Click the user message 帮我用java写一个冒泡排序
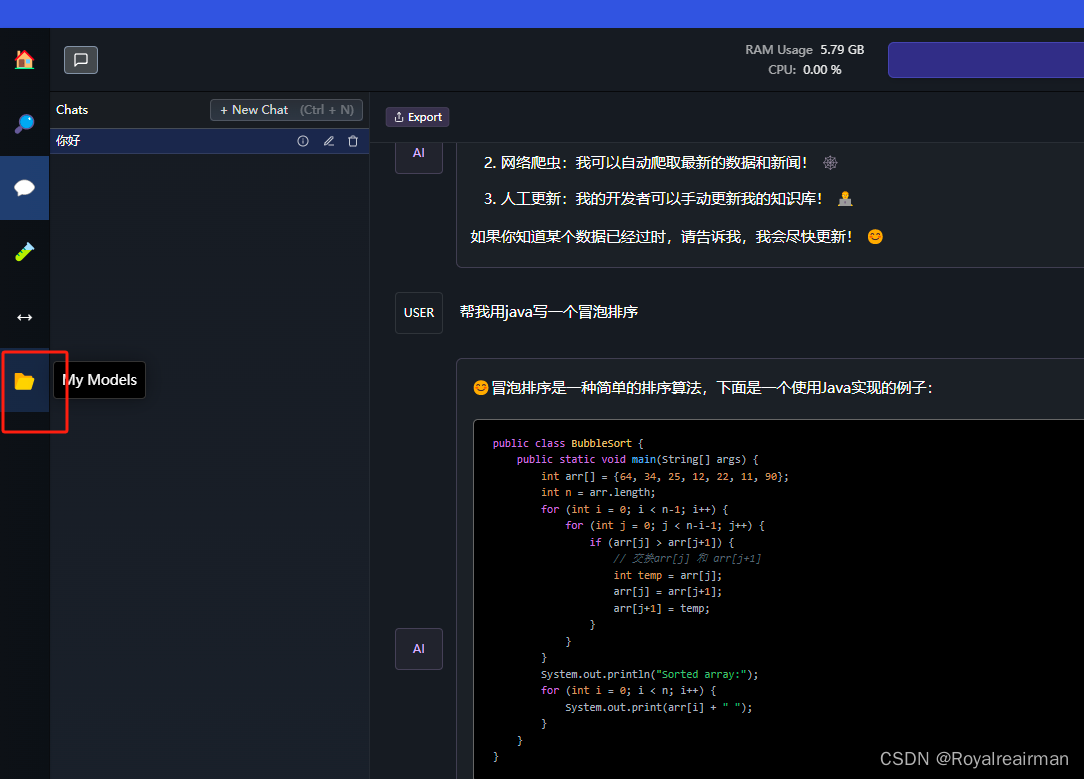The image size is (1084, 779). pos(549,312)
